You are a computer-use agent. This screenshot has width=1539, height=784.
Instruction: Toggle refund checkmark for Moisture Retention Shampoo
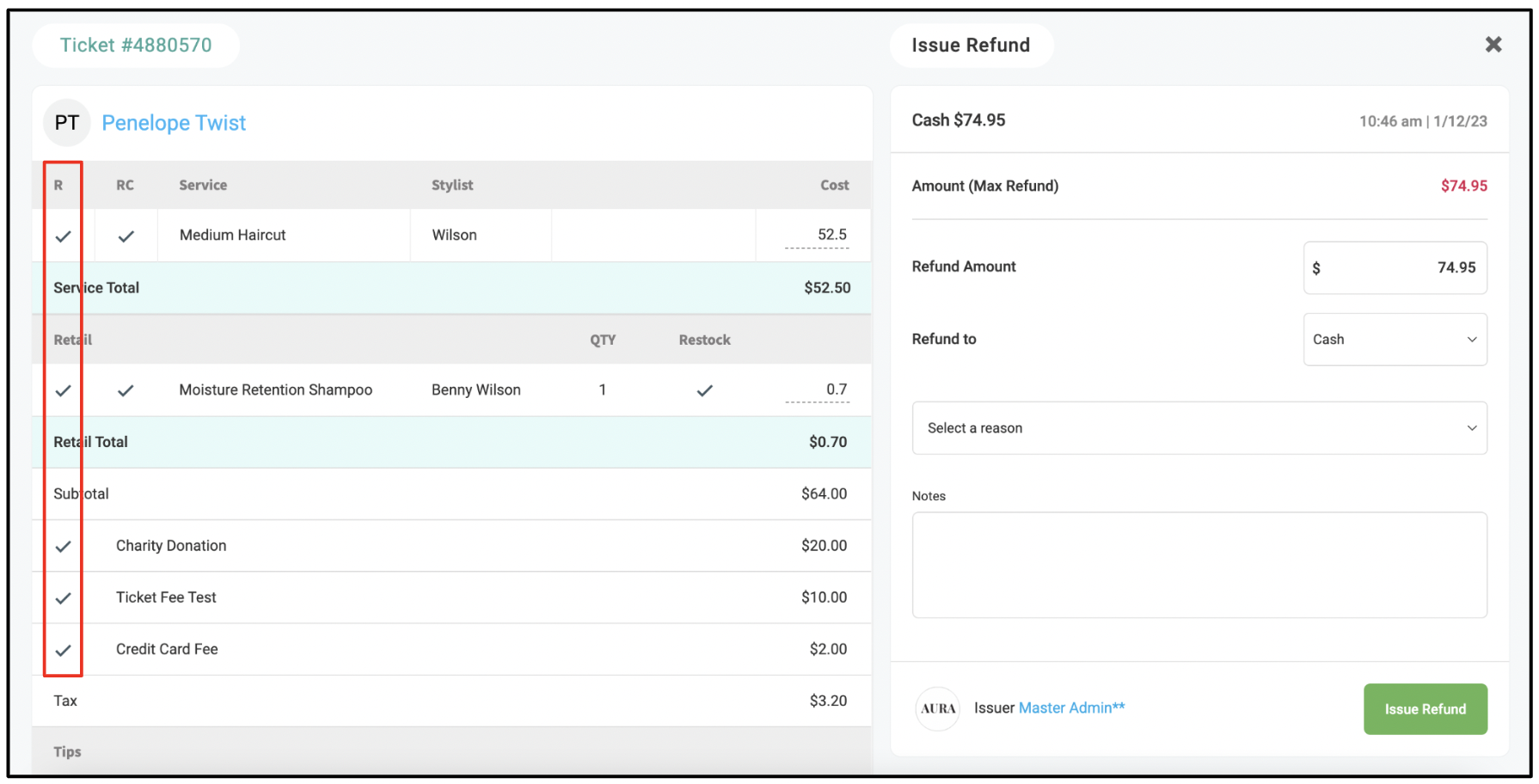(x=63, y=390)
